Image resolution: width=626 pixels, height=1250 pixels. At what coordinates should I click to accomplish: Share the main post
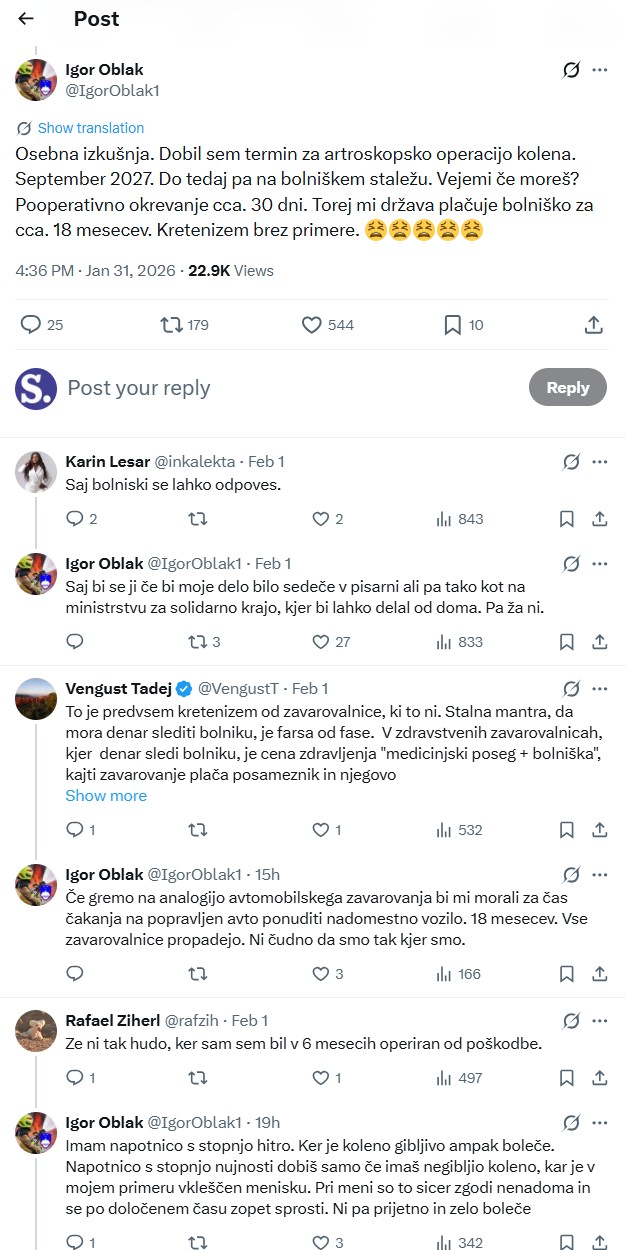593,324
